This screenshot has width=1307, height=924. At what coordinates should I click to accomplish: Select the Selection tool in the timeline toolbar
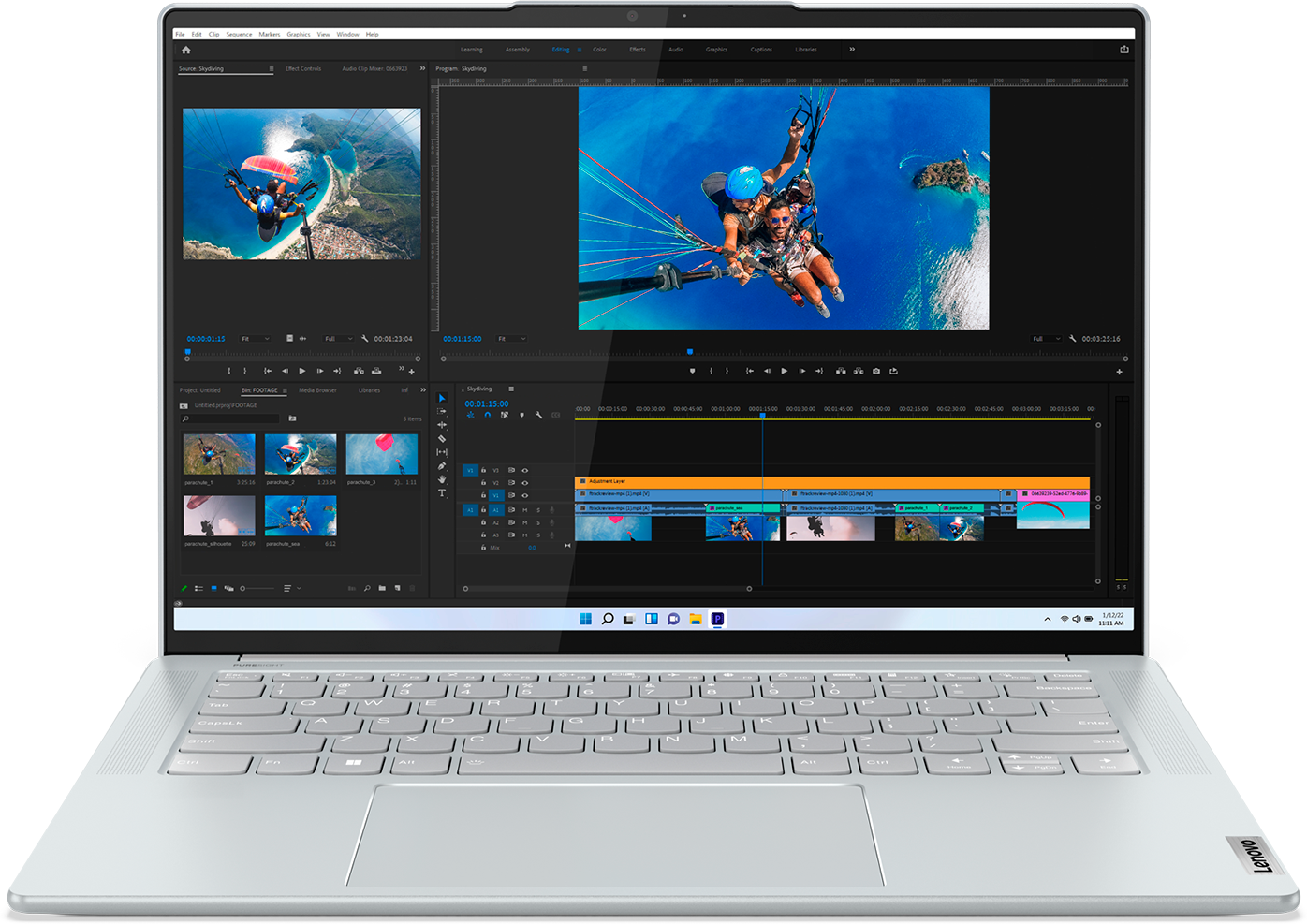tap(442, 398)
